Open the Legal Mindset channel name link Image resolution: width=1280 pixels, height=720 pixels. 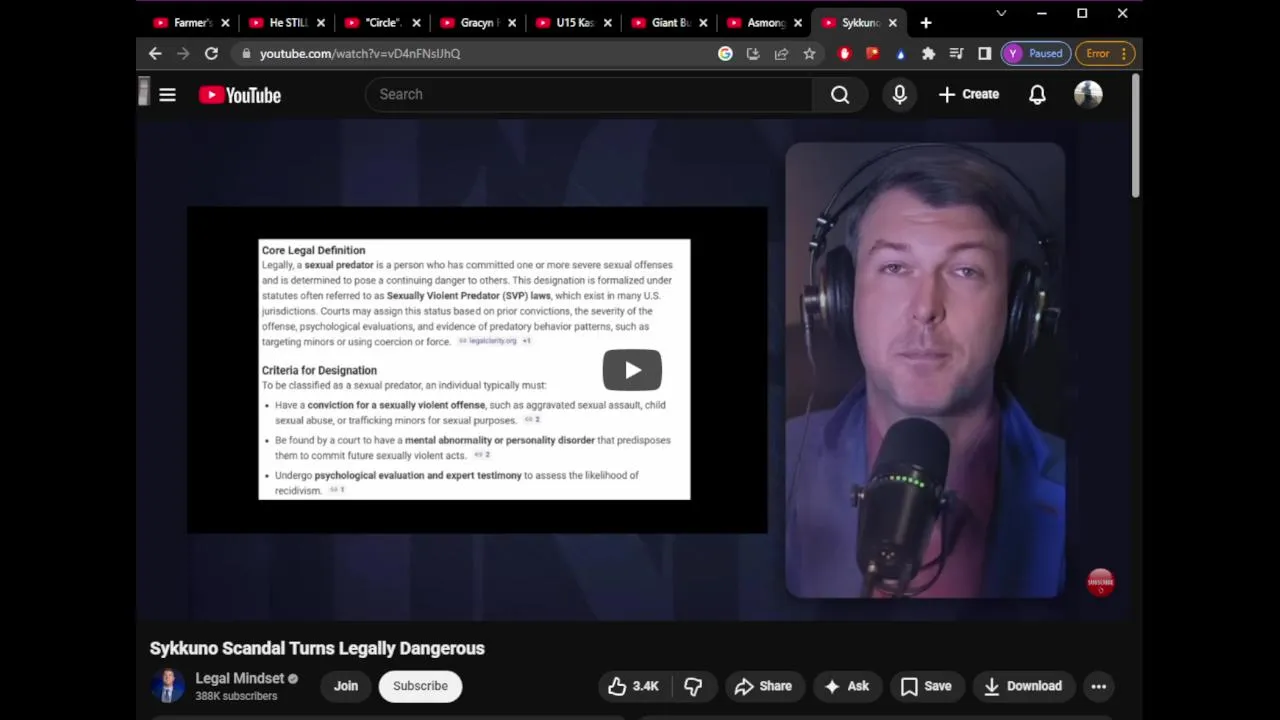pyautogui.click(x=240, y=678)
